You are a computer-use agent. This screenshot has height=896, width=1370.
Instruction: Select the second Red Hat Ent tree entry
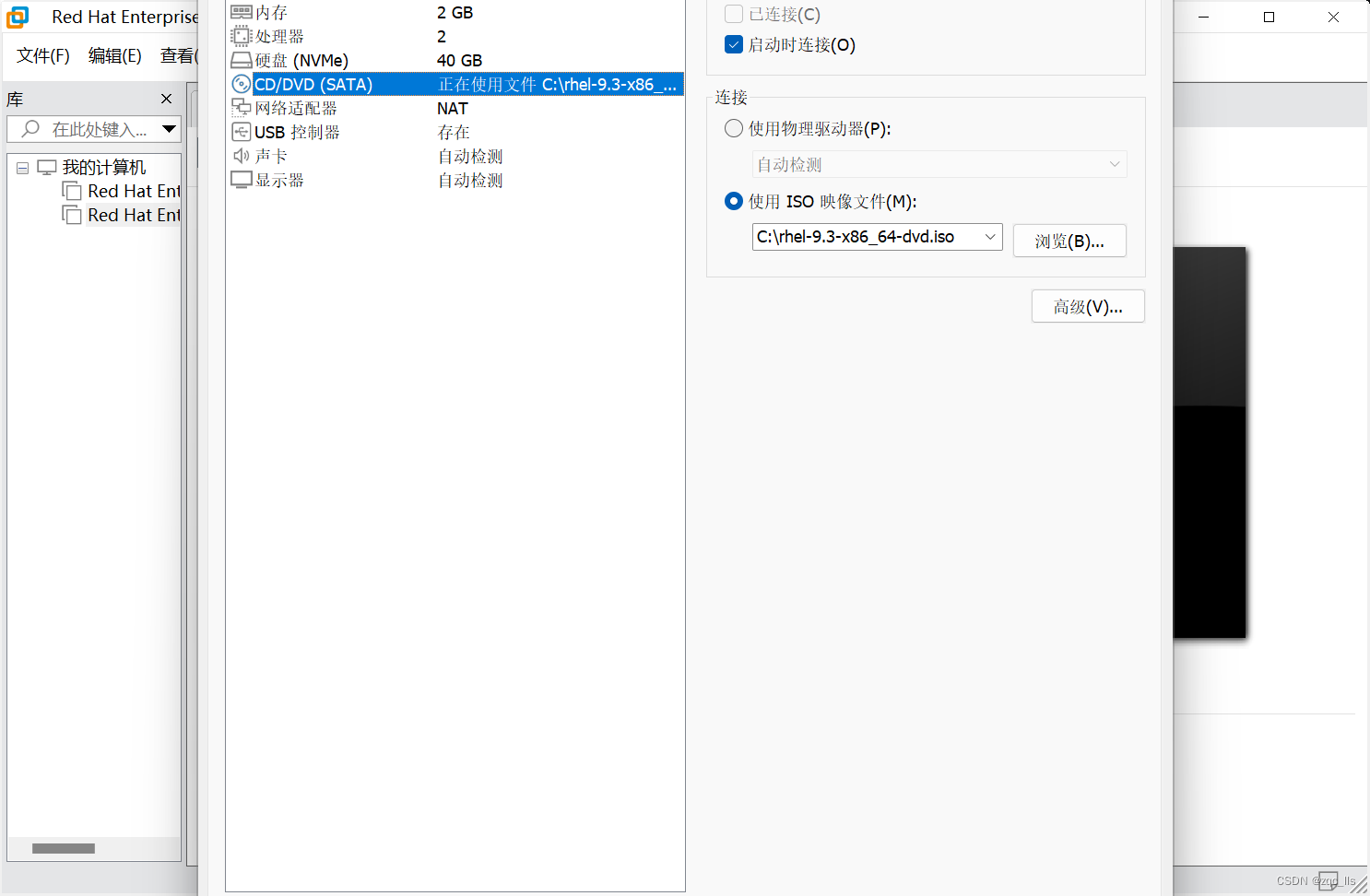point(134,215)
